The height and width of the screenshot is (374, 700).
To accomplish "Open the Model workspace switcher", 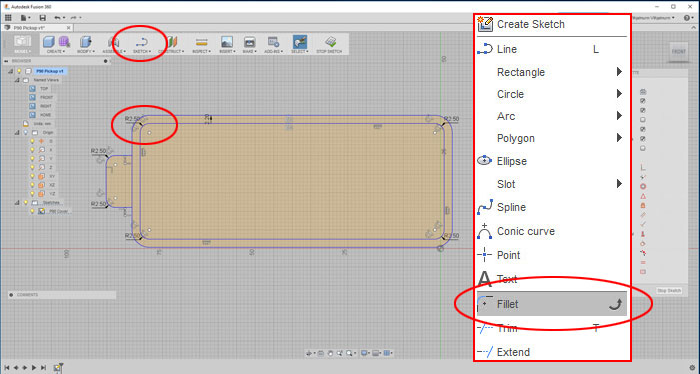I will coord(22,44).
